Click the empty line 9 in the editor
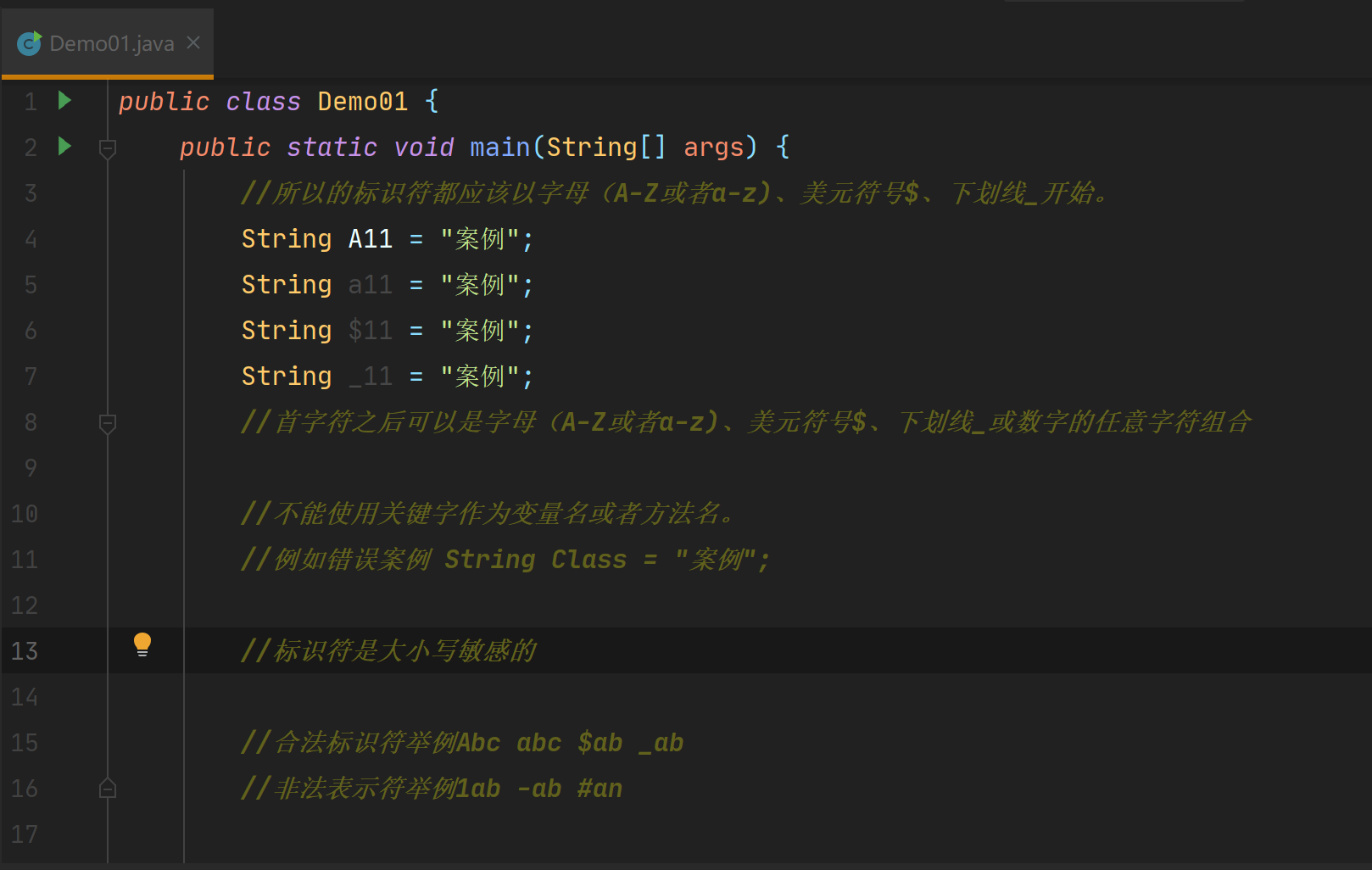 coord(594,468)
